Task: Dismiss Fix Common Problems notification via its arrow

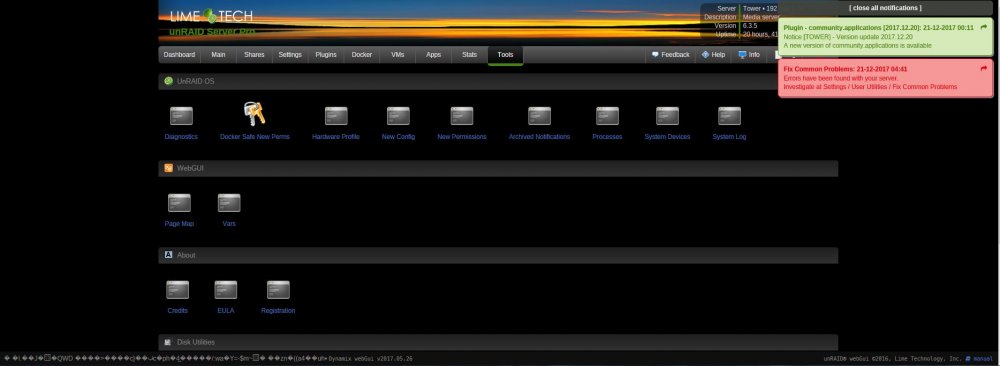Action: coord(983,69)
